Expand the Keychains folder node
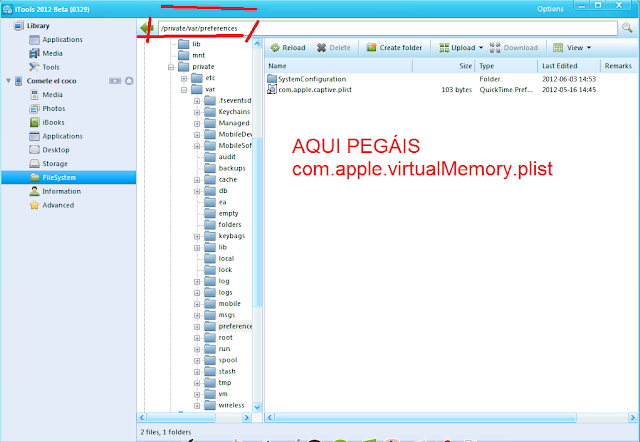Screen dimensions: 640x442 (197, 112)
